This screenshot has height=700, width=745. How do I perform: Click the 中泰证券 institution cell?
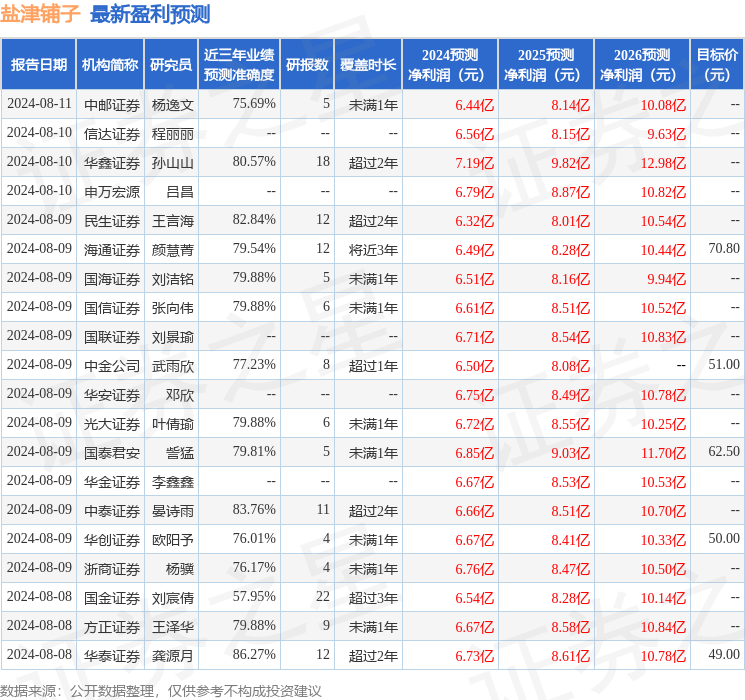pos(112,511)
